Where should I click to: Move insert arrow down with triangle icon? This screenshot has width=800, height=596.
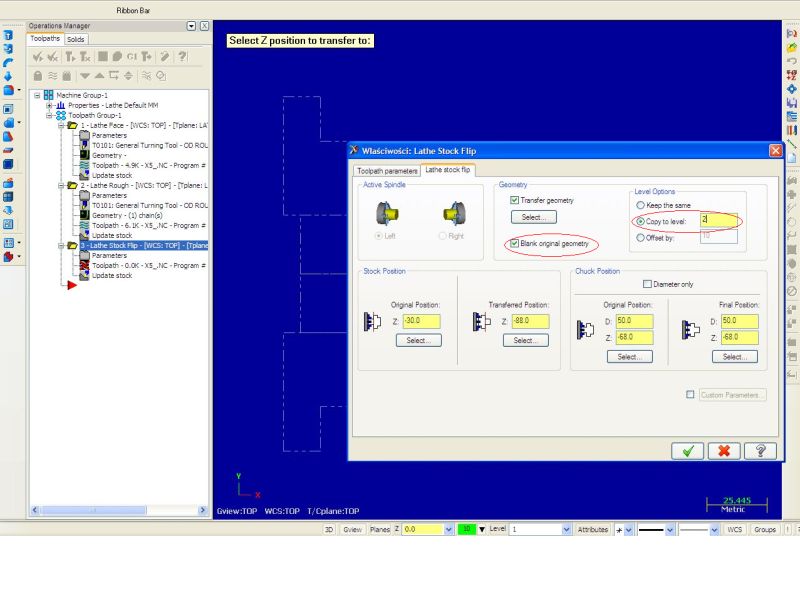[85, 76]
